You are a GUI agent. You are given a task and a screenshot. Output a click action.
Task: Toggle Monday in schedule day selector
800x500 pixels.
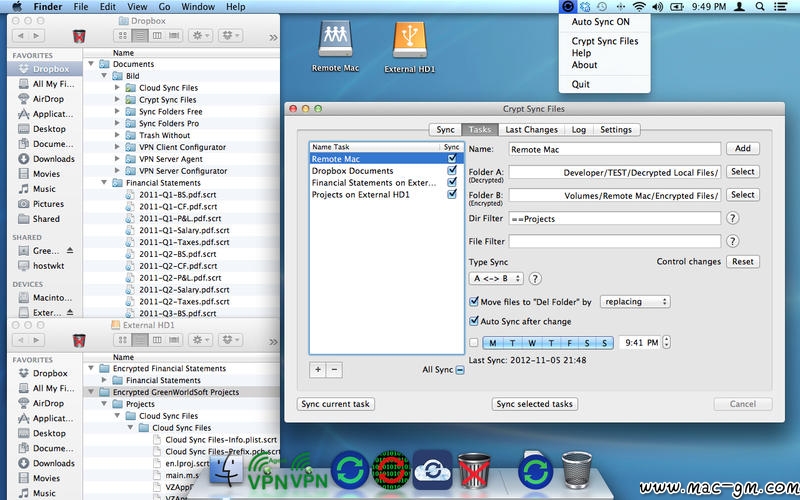tap(492, 343)
